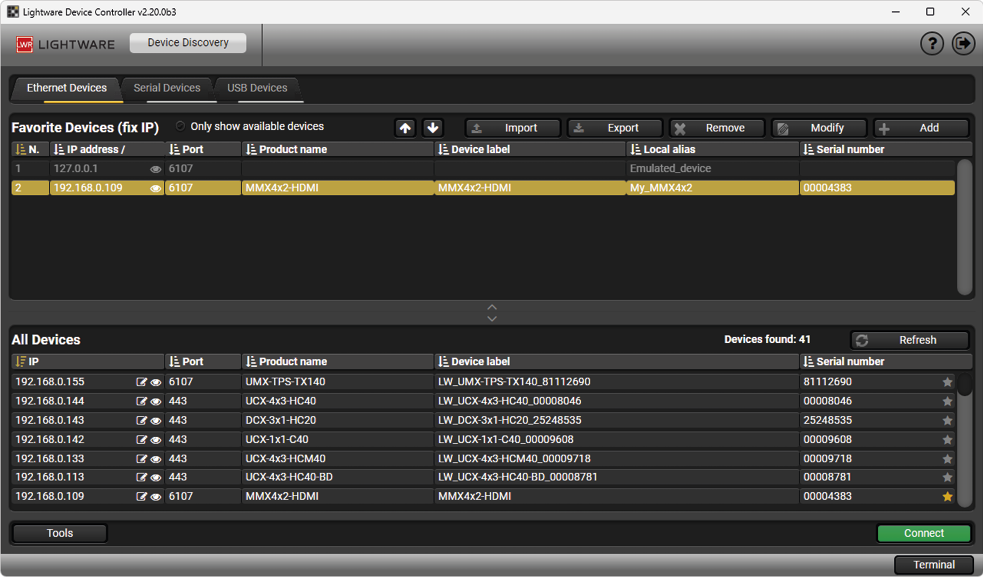Enable Only show available devices option

point(181,127)
